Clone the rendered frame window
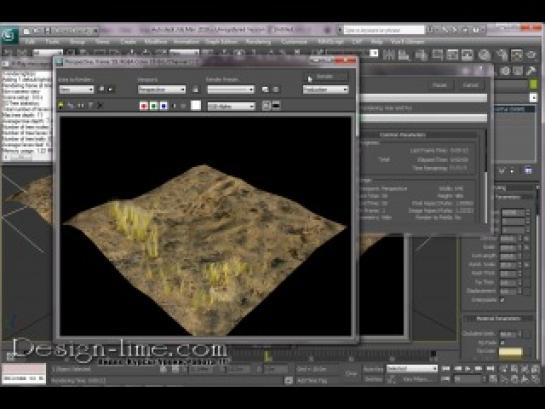This screenshot has height=409, width=545. [x=81, y=105]
